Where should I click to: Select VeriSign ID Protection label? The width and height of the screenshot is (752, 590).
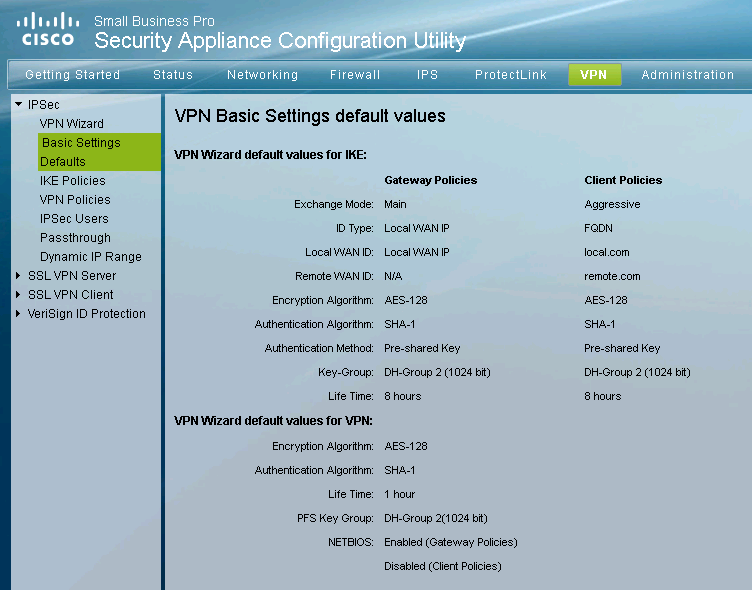click(x=87, y=314)
